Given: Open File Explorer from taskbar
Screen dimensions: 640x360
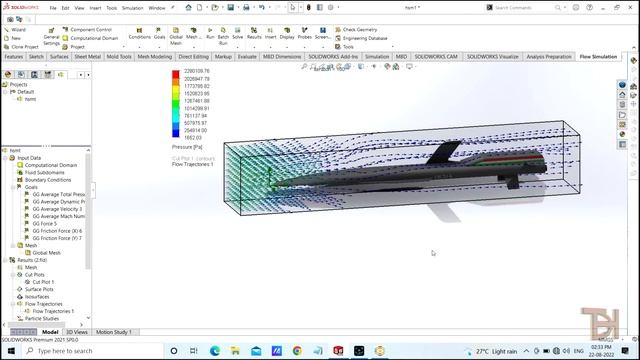Looking at the screenshot, I should [235, 351].
